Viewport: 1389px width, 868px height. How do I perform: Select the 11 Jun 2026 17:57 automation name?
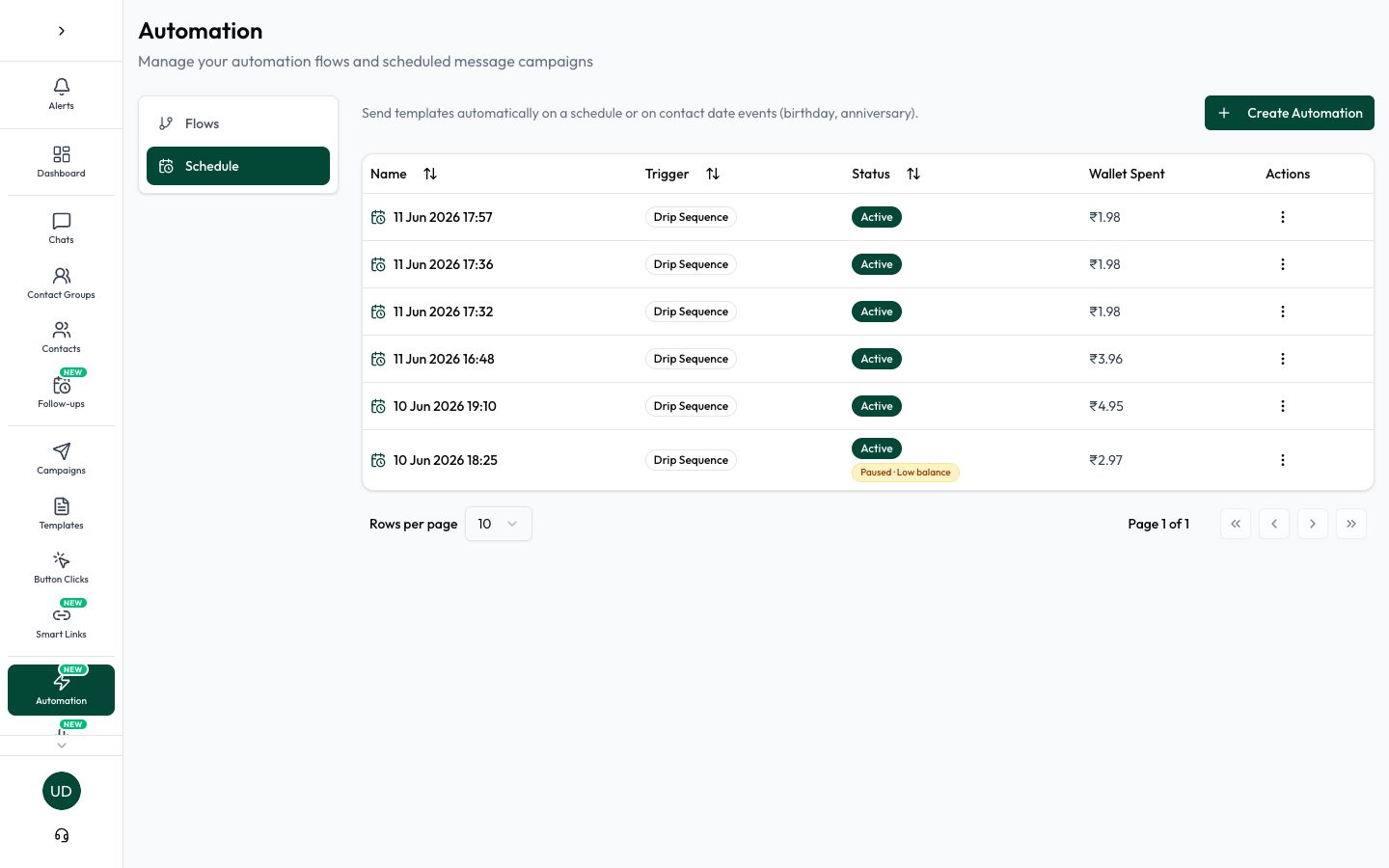[443, 217]
